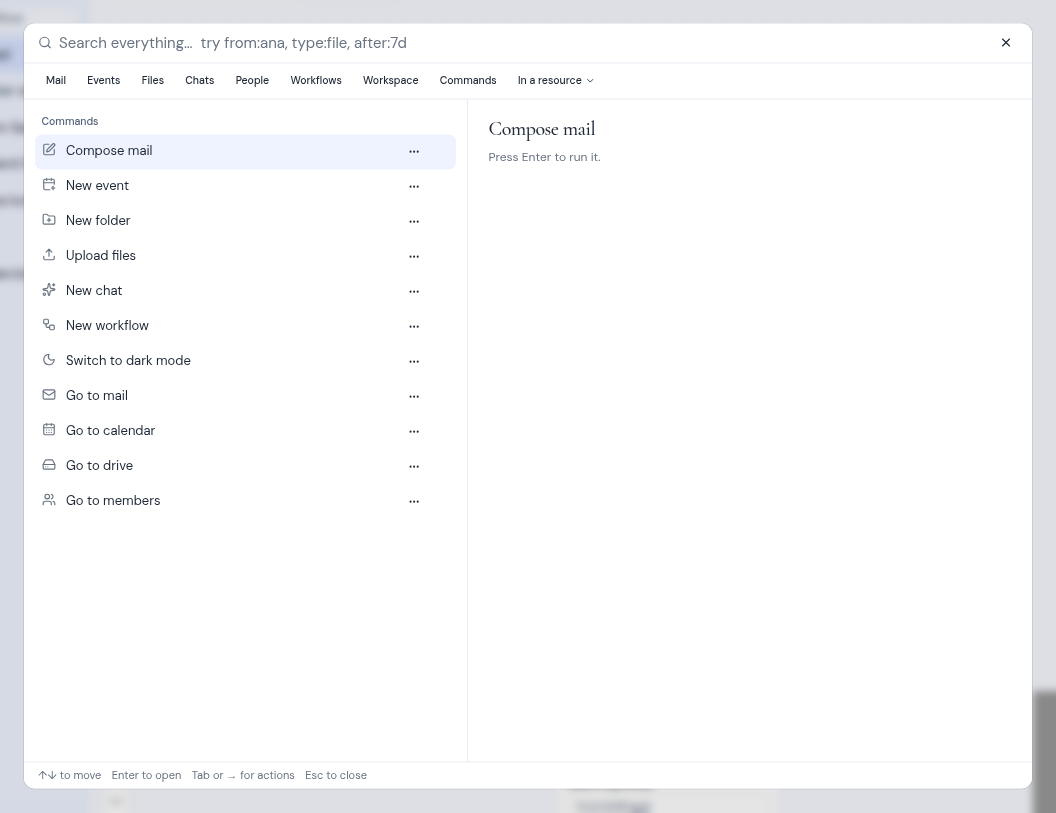Click the Go to drive icon
The height and width of the screenshot is (813, 1056).
click(x=49, y=465)
